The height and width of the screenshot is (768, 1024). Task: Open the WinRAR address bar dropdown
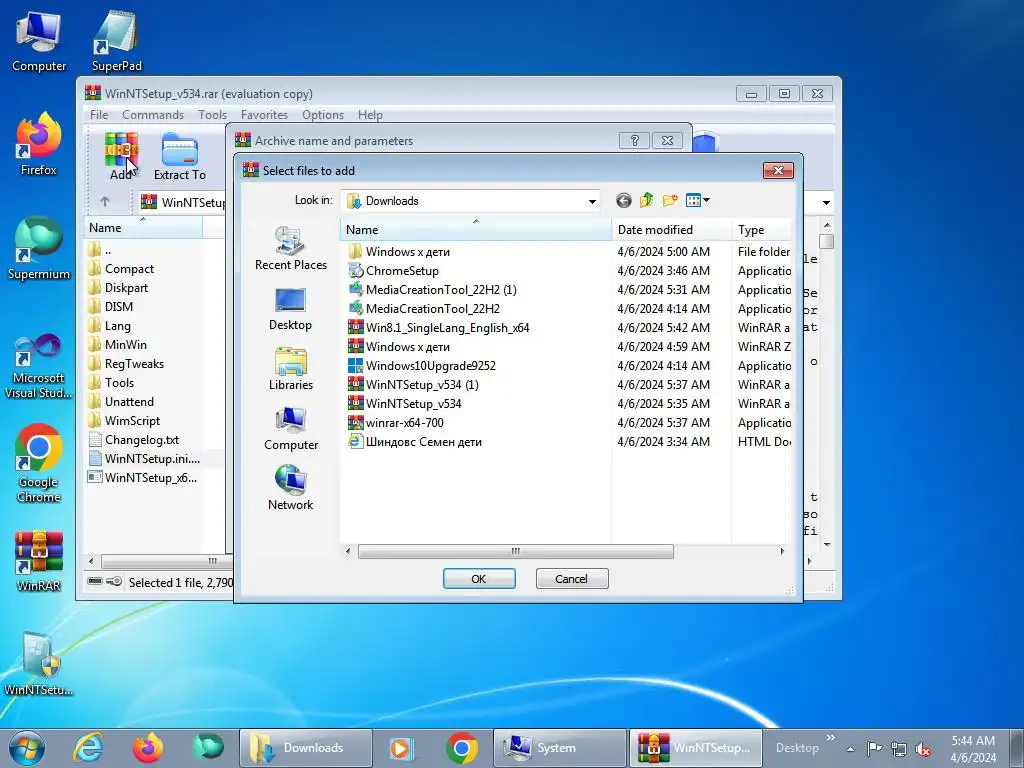point(826,202)
